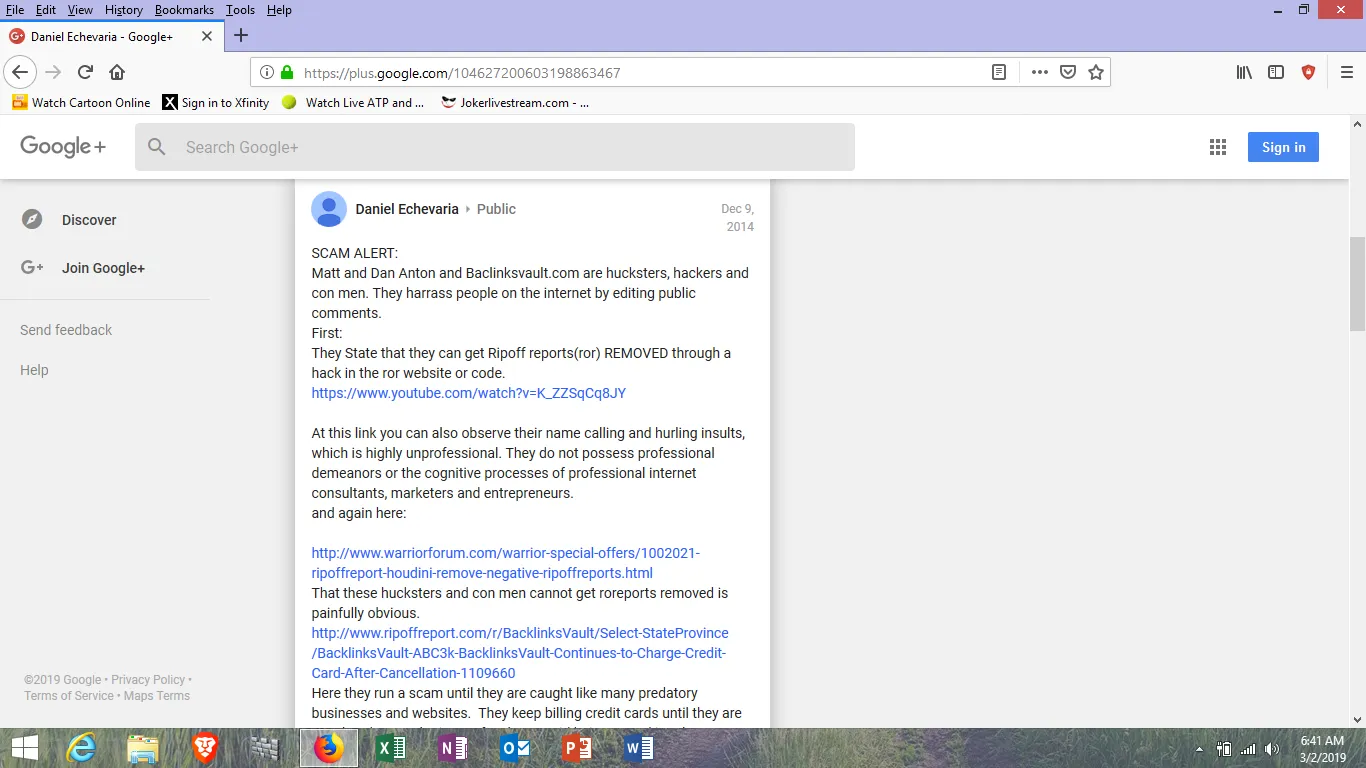Launch Brave browser from taskbar
1366x768 pixels.
click(205, 748)
